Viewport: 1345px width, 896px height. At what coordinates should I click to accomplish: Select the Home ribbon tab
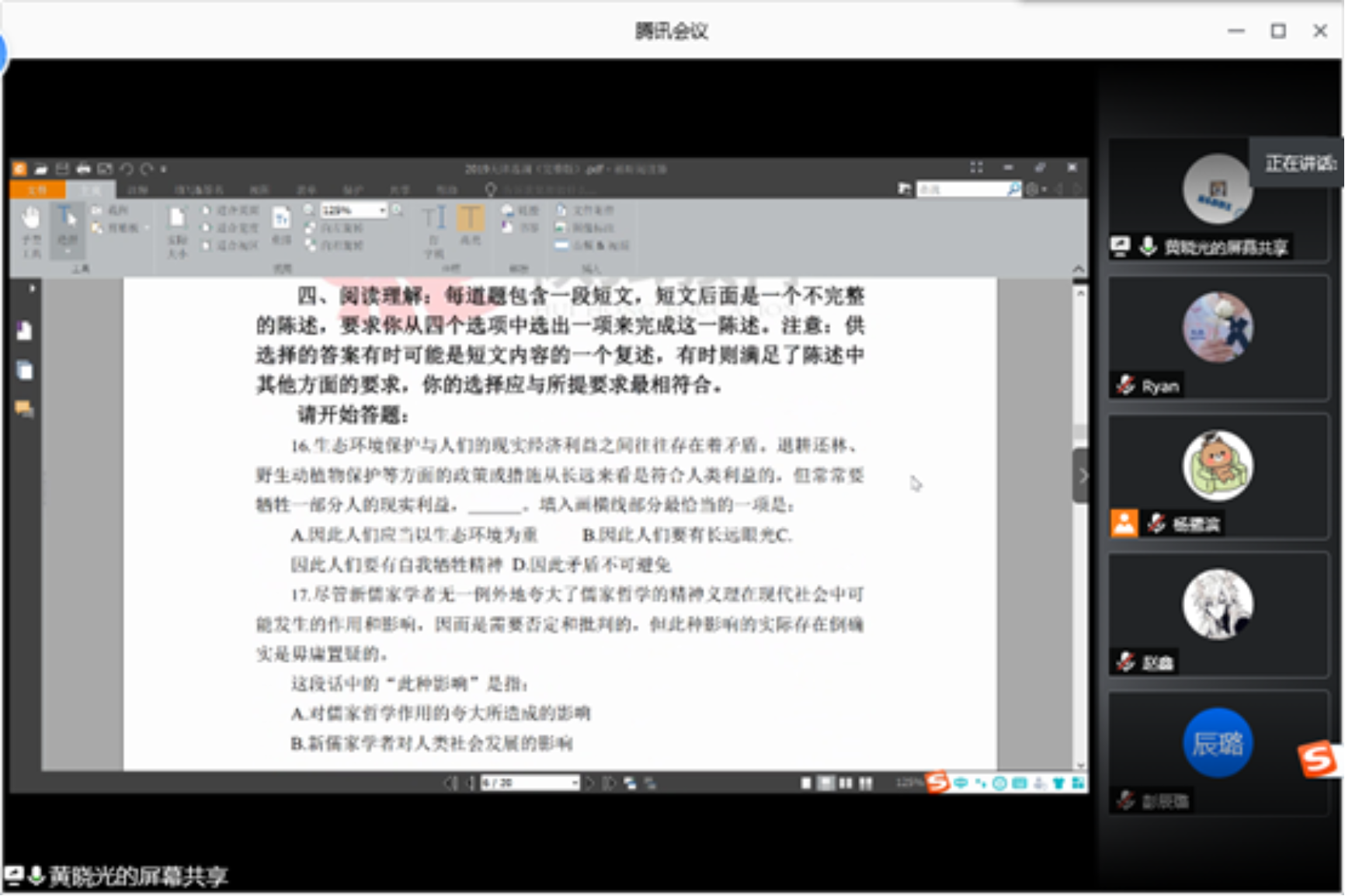(x=90, y=189)
